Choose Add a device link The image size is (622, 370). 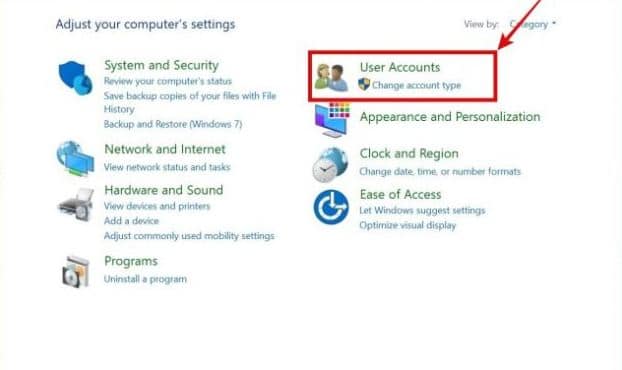coord(131,221)
